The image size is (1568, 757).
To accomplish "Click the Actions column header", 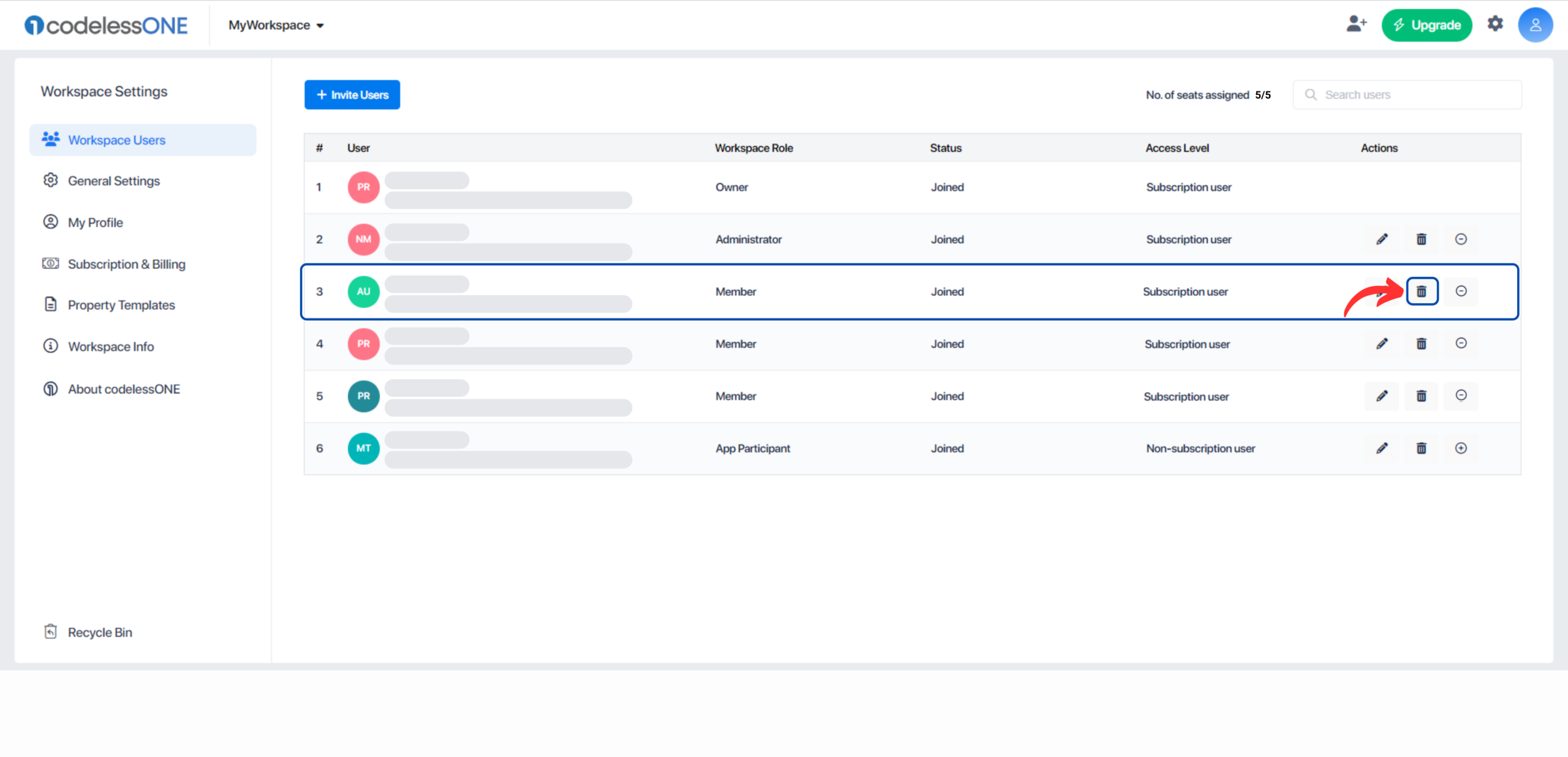I will click(1379, 148).
